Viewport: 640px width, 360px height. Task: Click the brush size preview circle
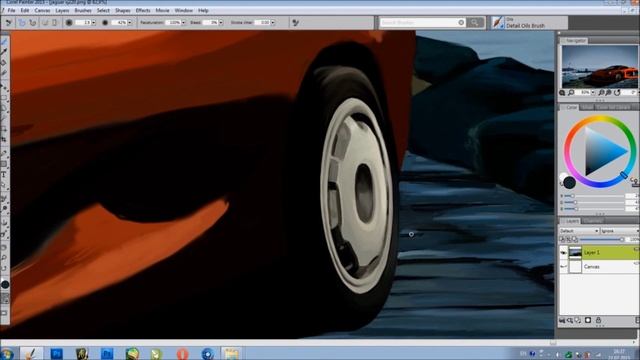(x=69, y=22)
